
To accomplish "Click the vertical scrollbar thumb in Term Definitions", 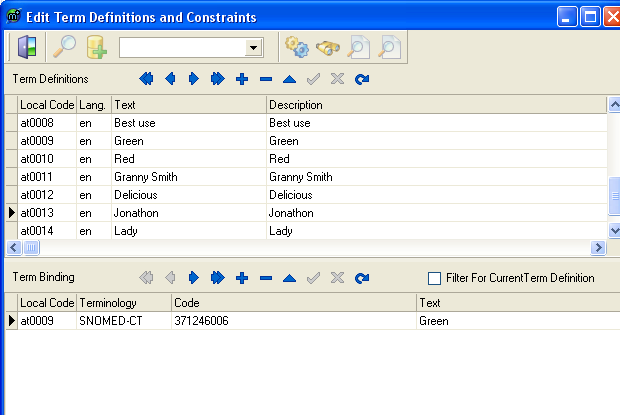I will pos(614,196).
